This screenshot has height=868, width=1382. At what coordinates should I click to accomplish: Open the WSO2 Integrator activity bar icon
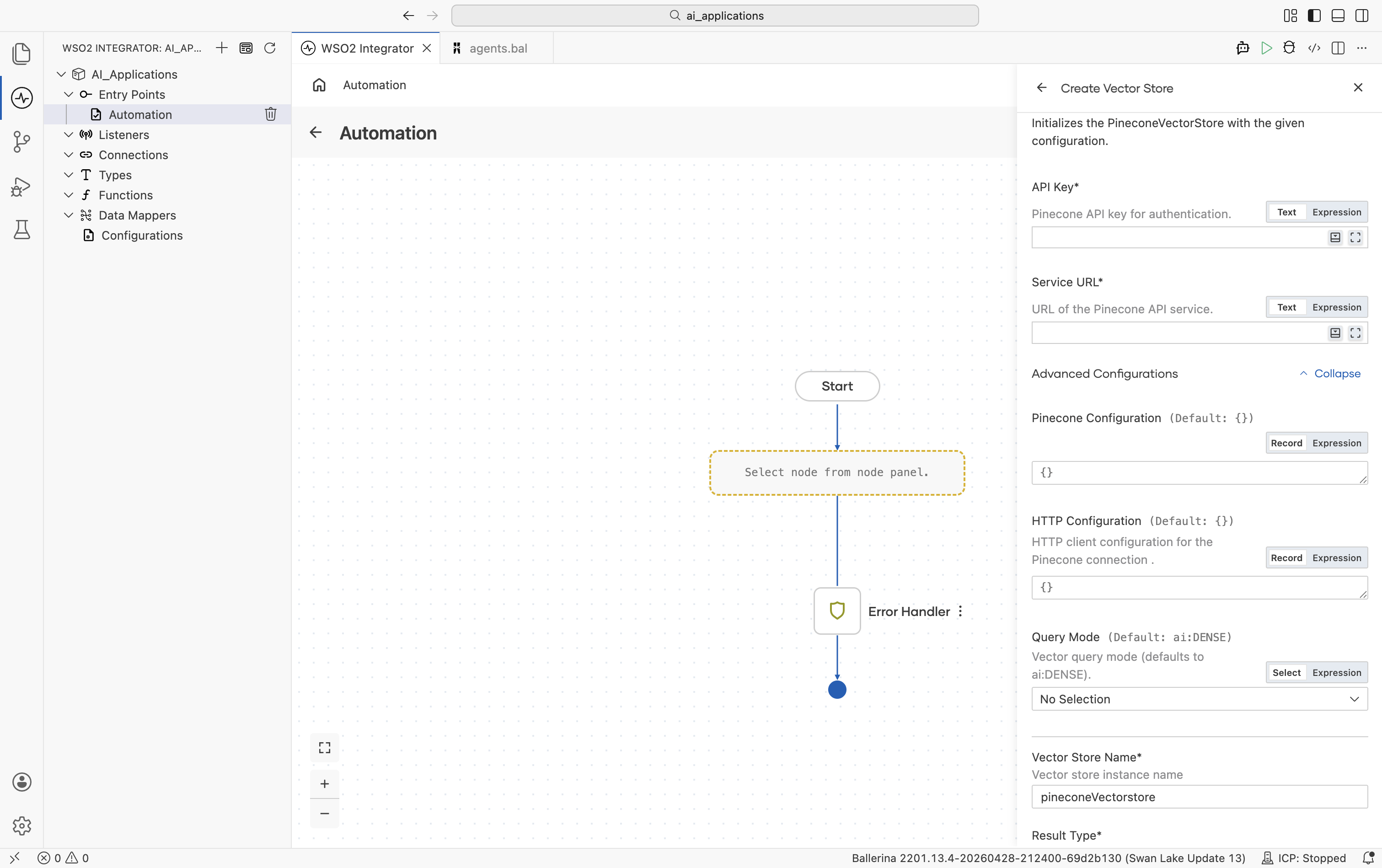[x=22, y=97]
